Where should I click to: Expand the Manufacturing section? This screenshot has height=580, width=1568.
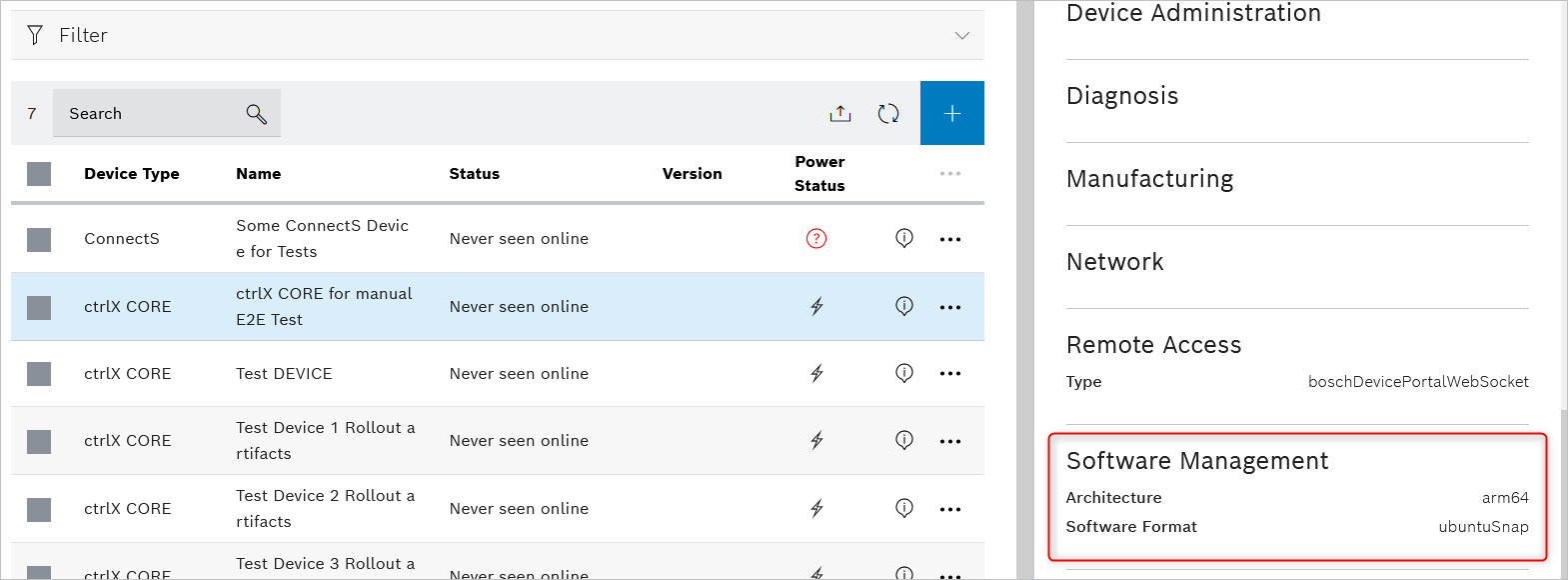point(1150,179)
